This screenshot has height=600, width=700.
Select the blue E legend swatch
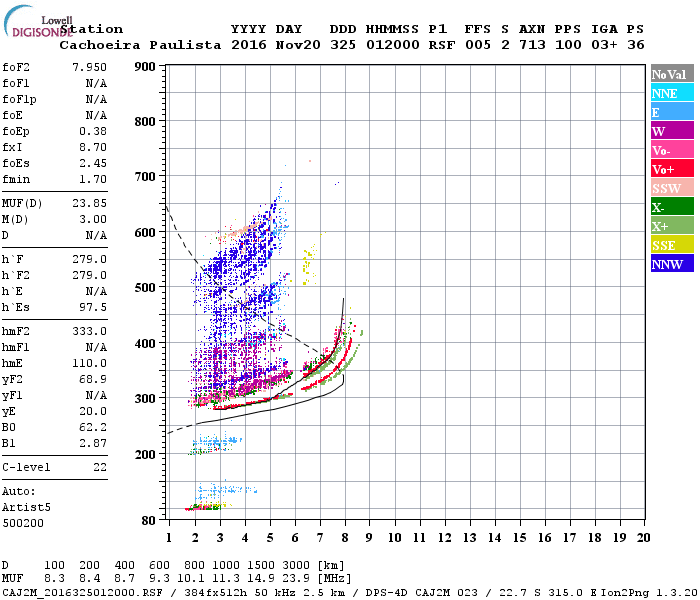(672, 112)
